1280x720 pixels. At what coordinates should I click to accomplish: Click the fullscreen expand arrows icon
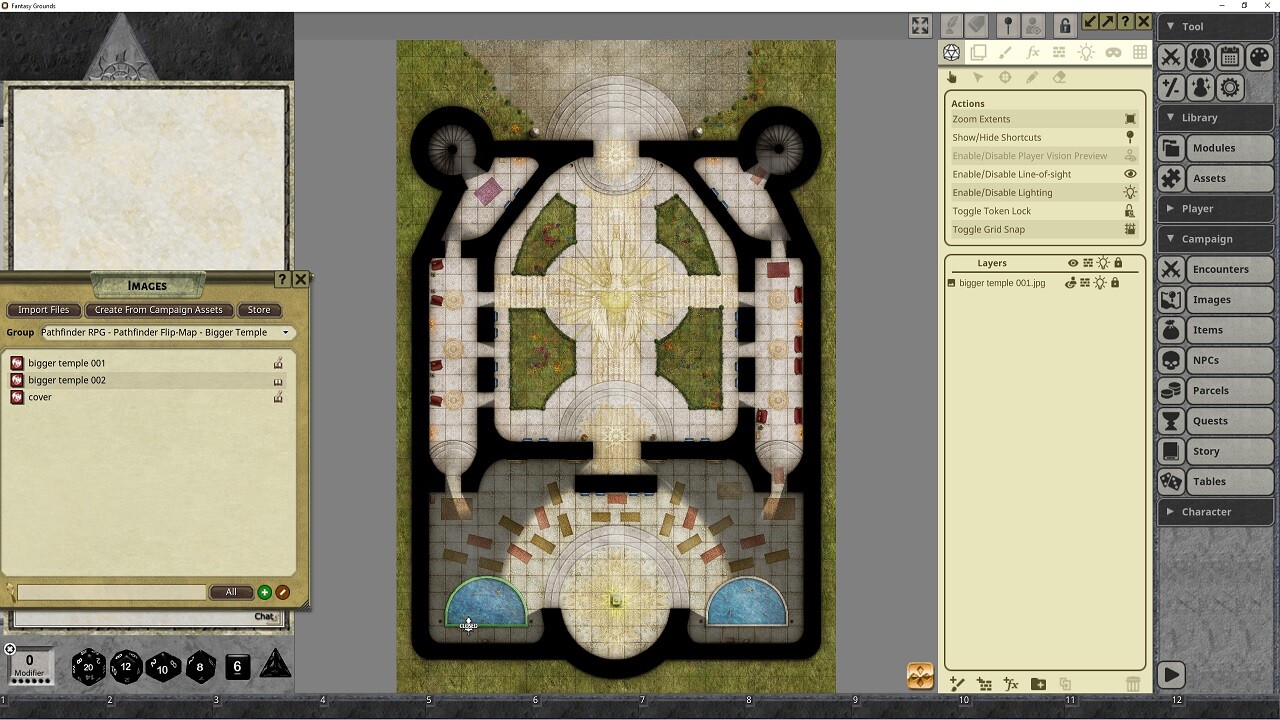pyautogui.click(x=920, y=25)
